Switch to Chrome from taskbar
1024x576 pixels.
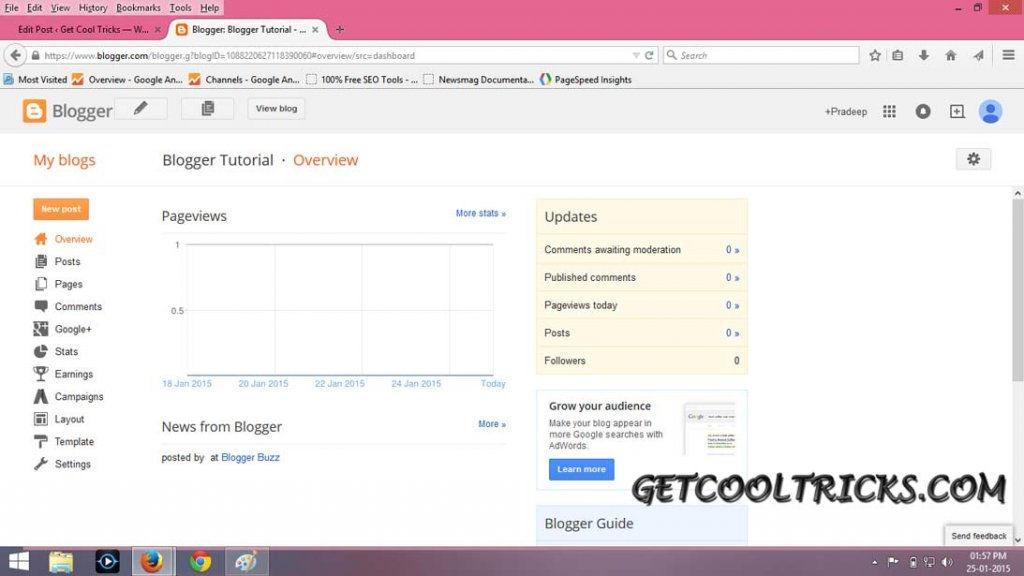pyautogui.click(x=200, y=562)
